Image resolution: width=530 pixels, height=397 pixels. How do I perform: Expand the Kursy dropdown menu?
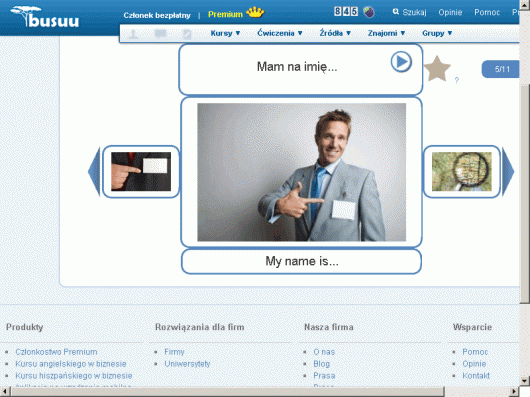coord(225,33)
